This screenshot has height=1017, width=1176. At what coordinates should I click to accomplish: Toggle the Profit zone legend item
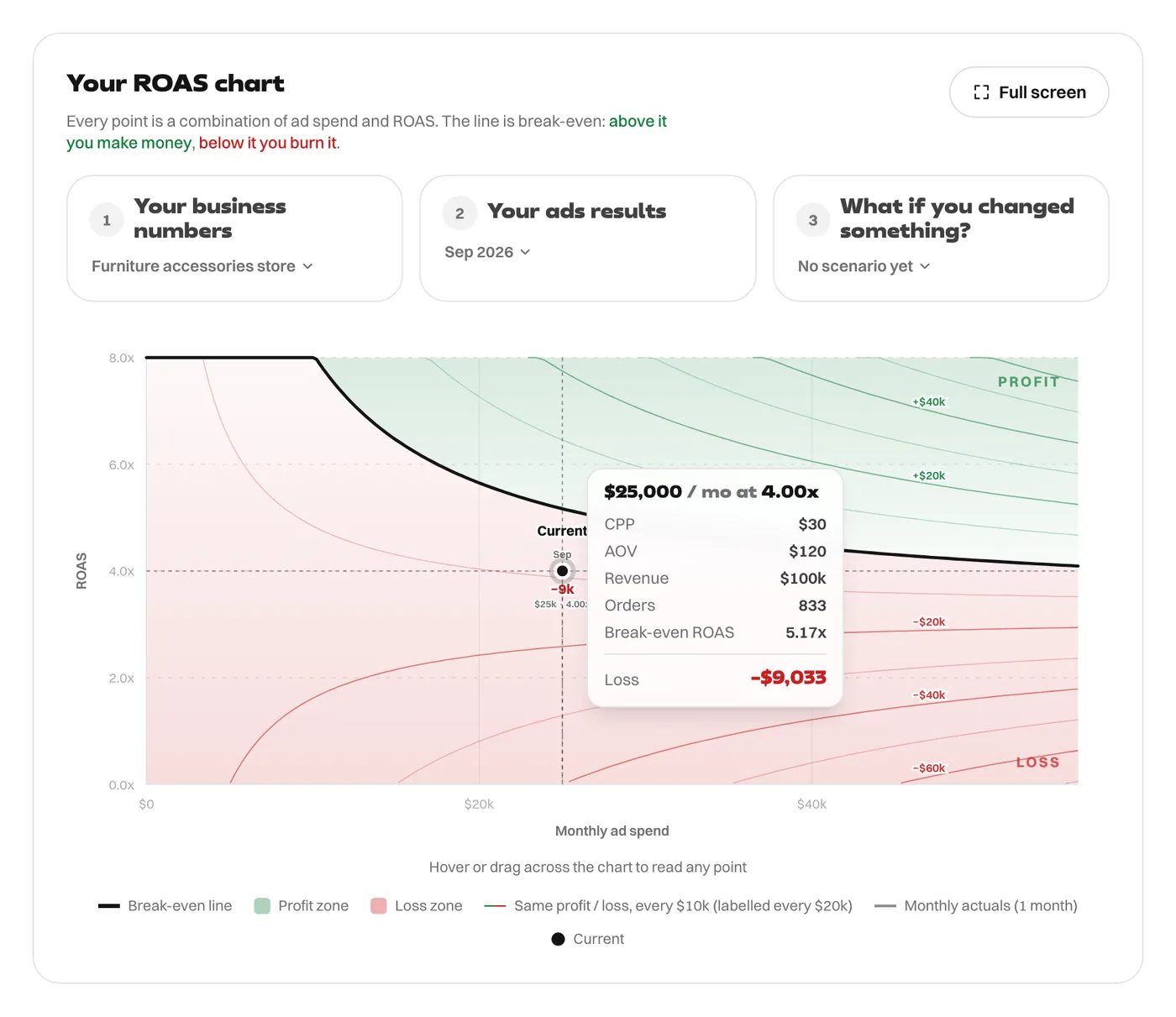tap(302, 906)
